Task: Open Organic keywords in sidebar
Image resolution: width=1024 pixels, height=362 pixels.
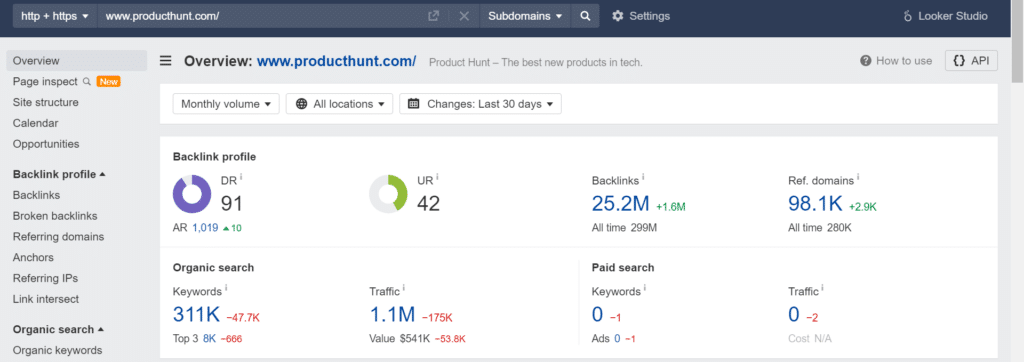Action: pyautogui.click(x=57, y=350)
